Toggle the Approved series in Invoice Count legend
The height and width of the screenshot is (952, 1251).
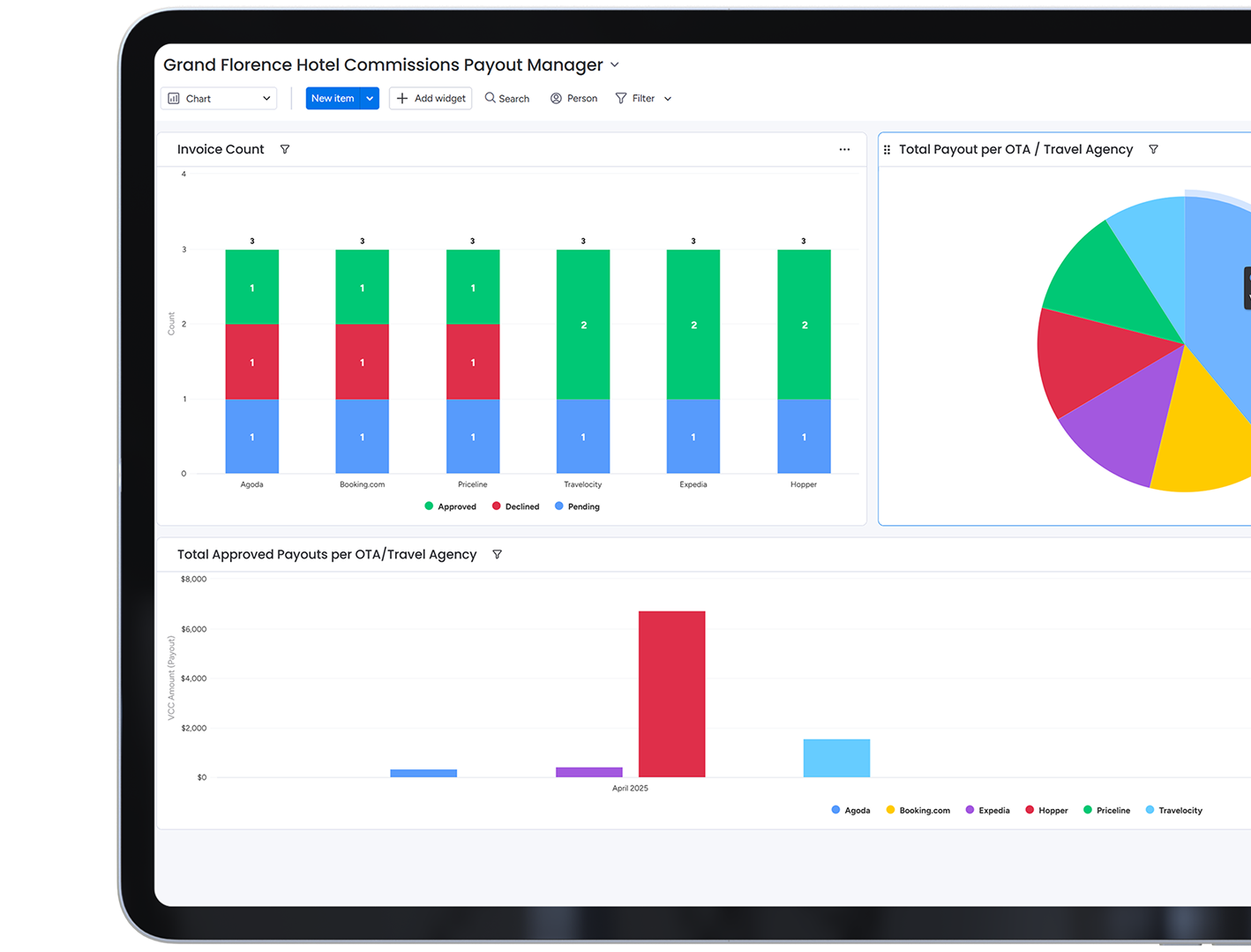(450, 506)
